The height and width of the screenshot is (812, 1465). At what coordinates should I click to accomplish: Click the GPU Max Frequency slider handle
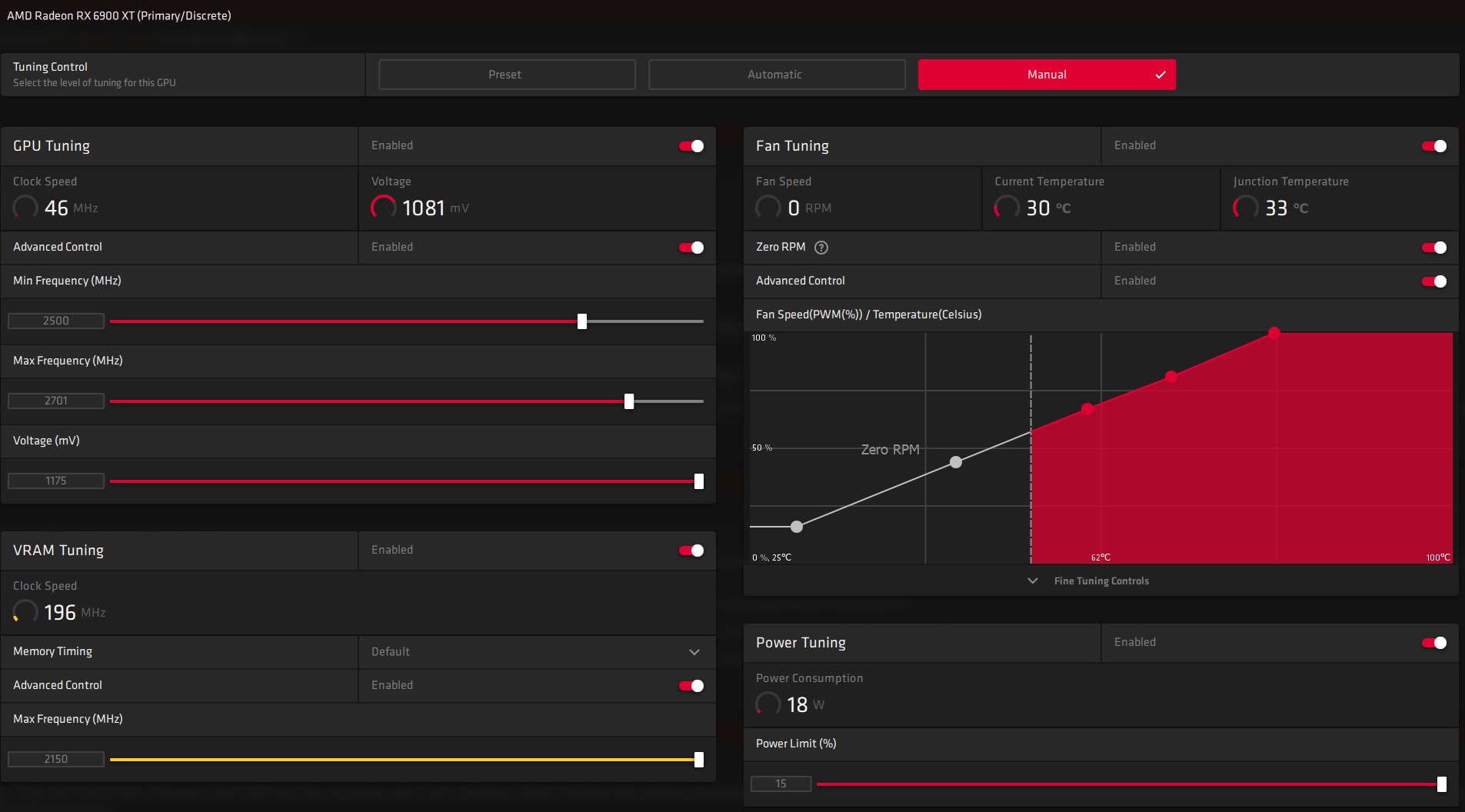629,401
